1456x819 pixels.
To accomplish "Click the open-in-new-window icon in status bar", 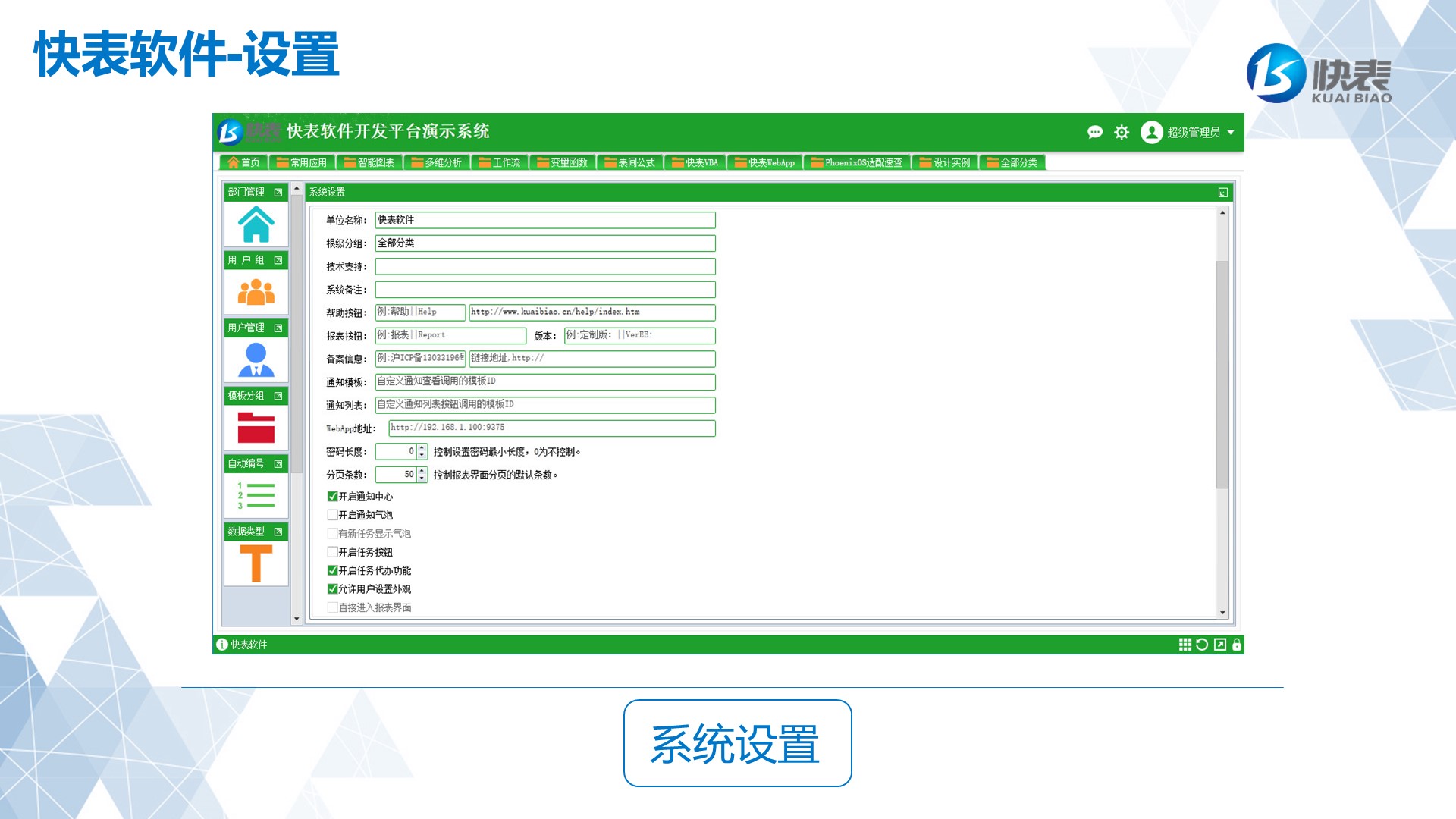I will coord(1219,645).
